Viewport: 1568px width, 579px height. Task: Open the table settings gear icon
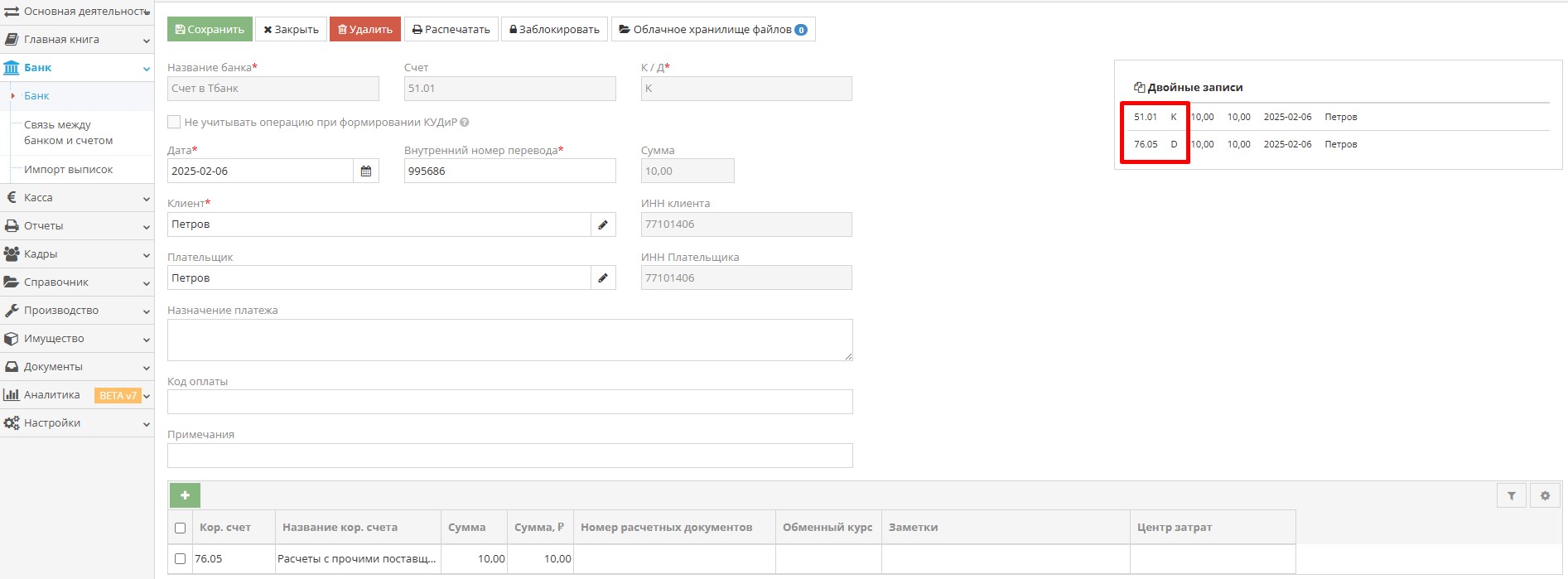click(x=1545, y=496)
